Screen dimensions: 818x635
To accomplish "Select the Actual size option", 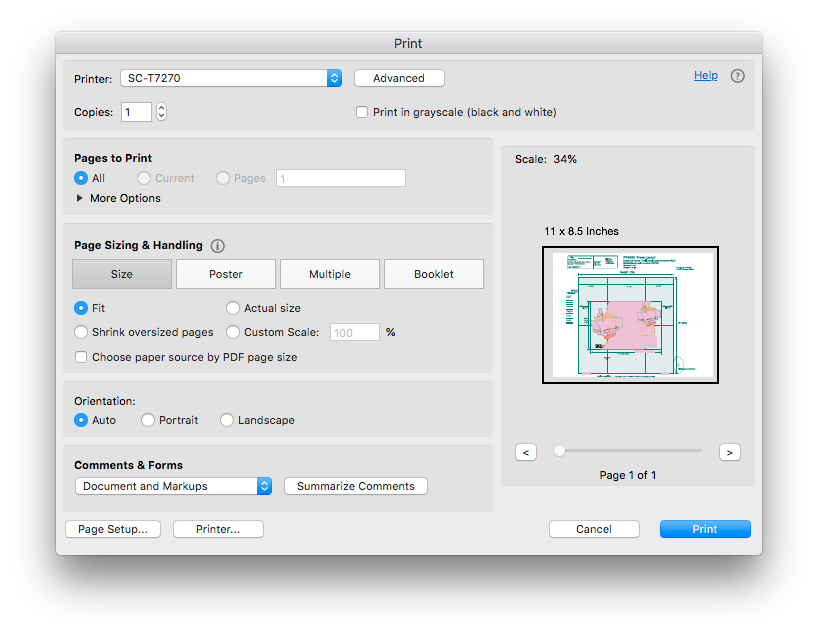I will 233,308.
